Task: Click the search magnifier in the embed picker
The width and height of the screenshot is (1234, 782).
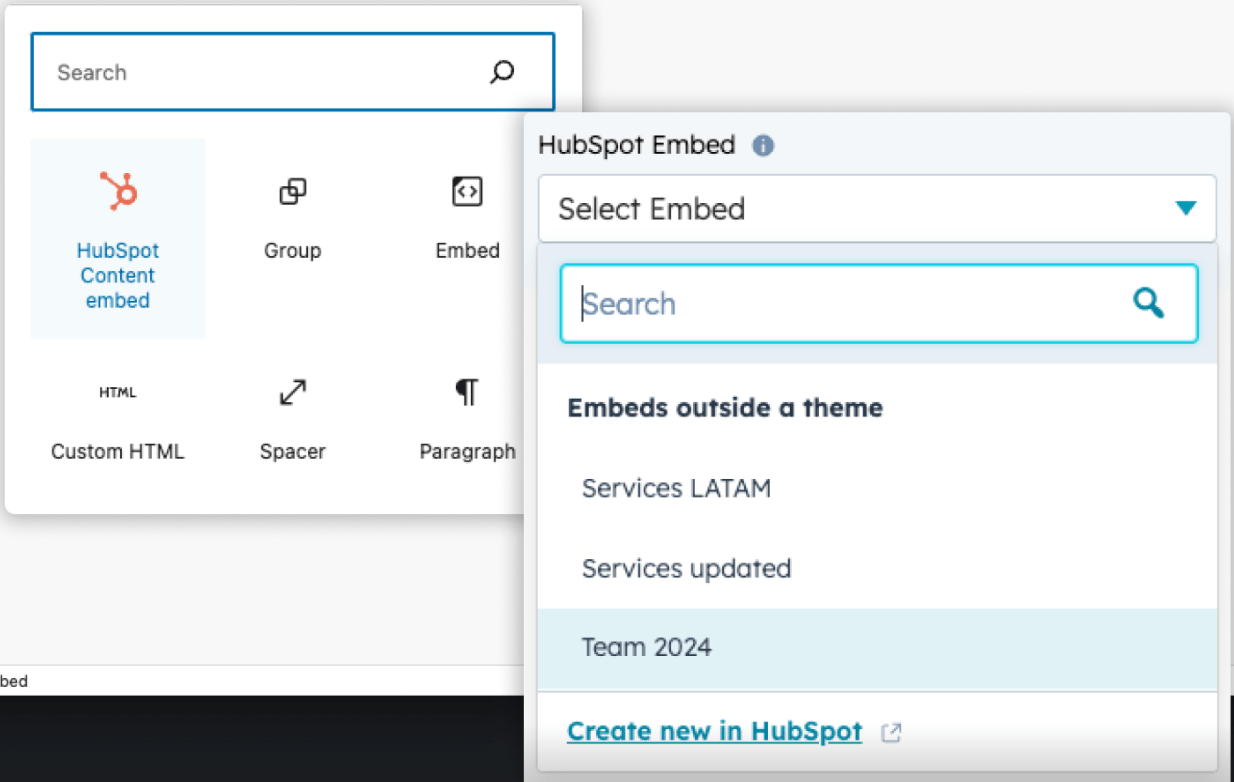Action: click(x=1148, y=303)
